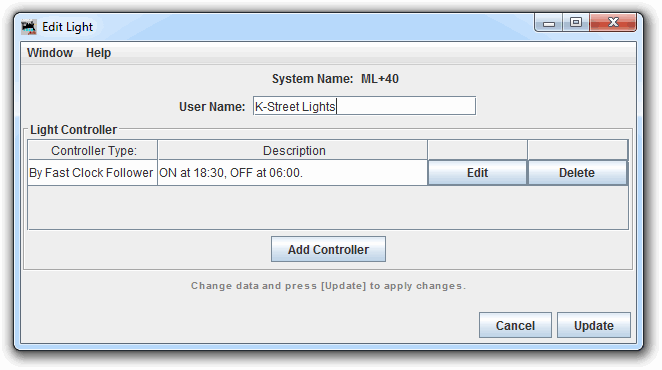Open the Window menu
The image size is (662, 370).
(x=50, y=53)
